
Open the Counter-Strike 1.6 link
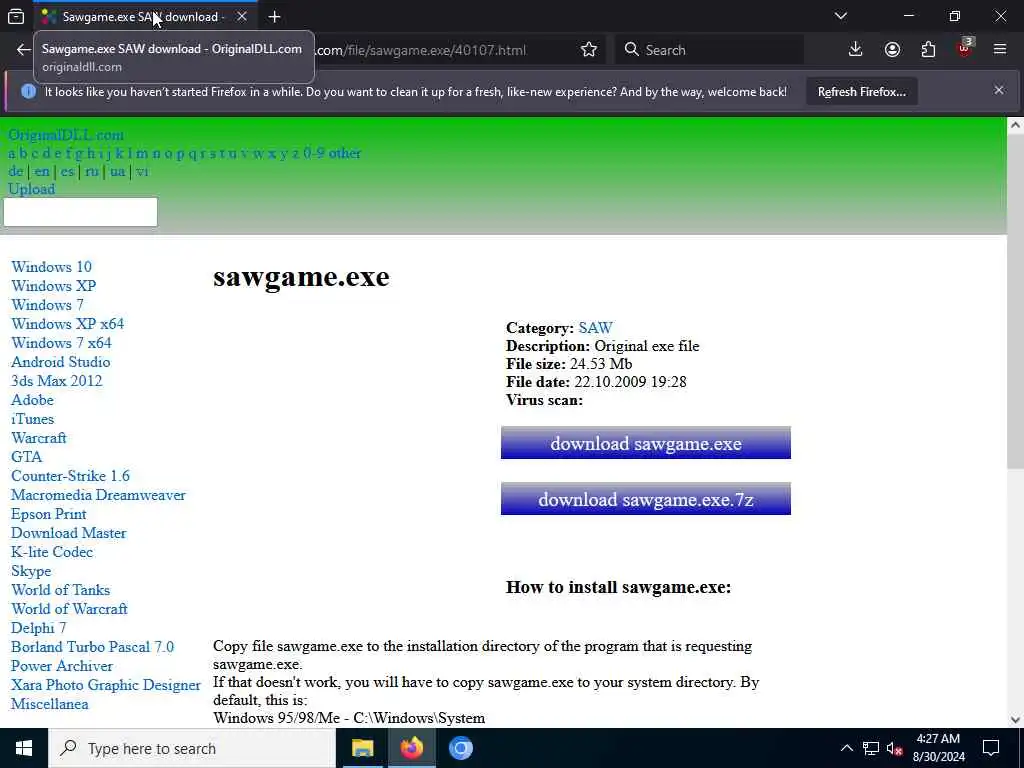(x=71, y=475)
